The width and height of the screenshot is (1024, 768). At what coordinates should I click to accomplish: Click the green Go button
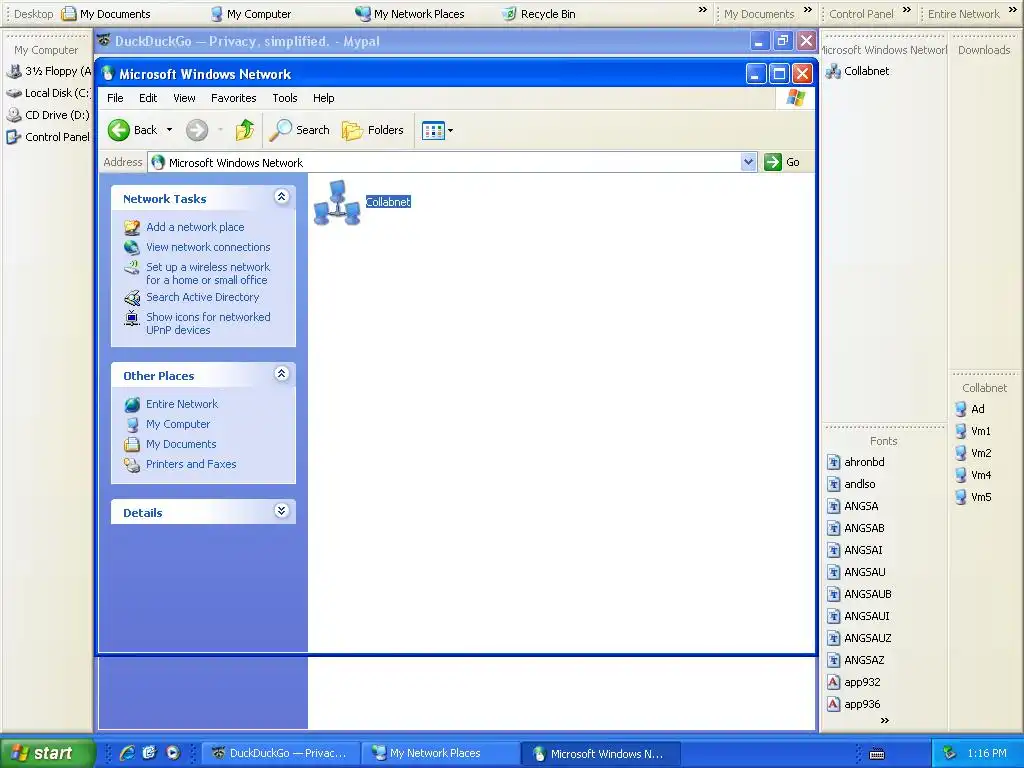[x=782, y=162]
